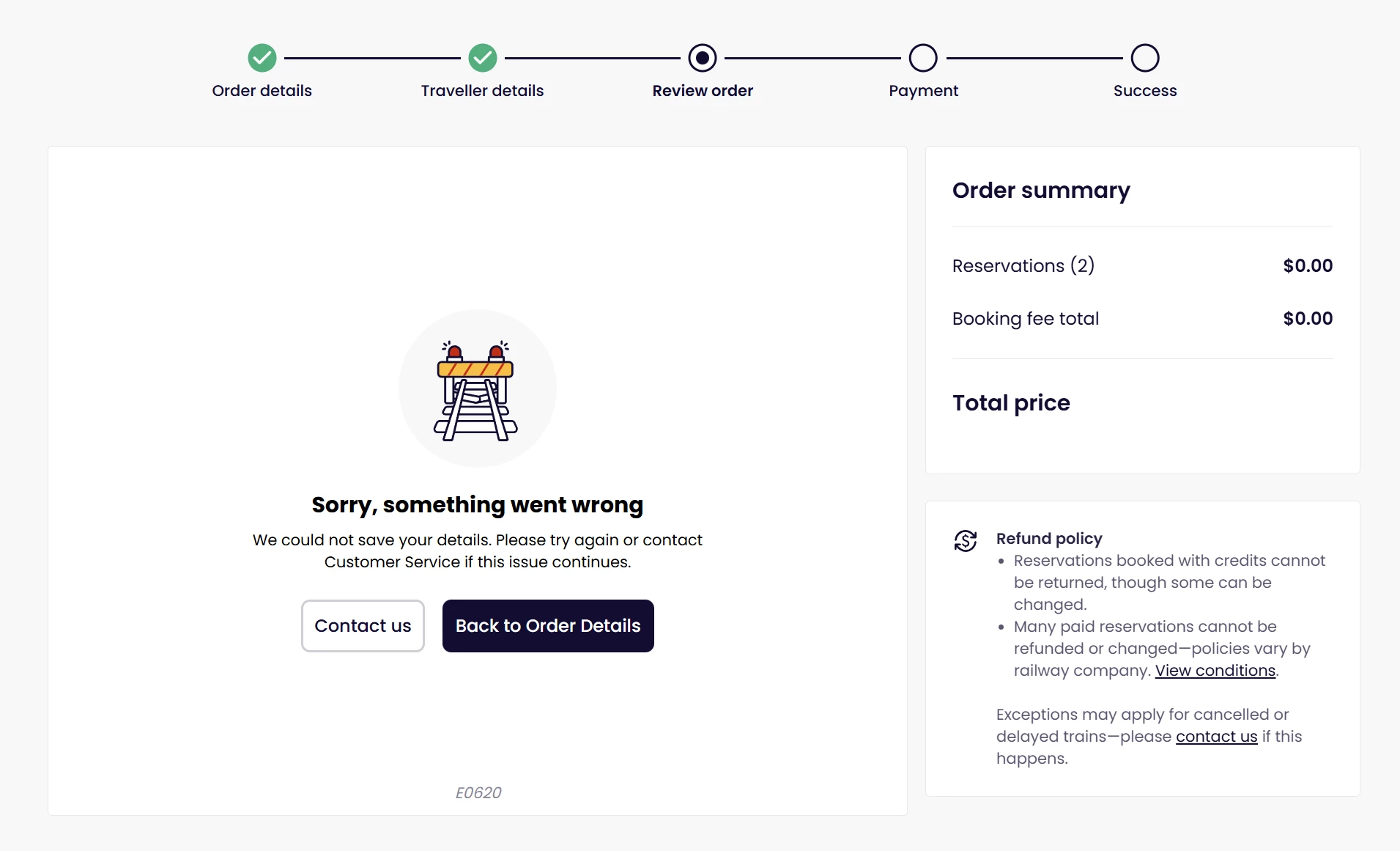
Task: Open the View conditions link
Action: tap(1215, 671)
